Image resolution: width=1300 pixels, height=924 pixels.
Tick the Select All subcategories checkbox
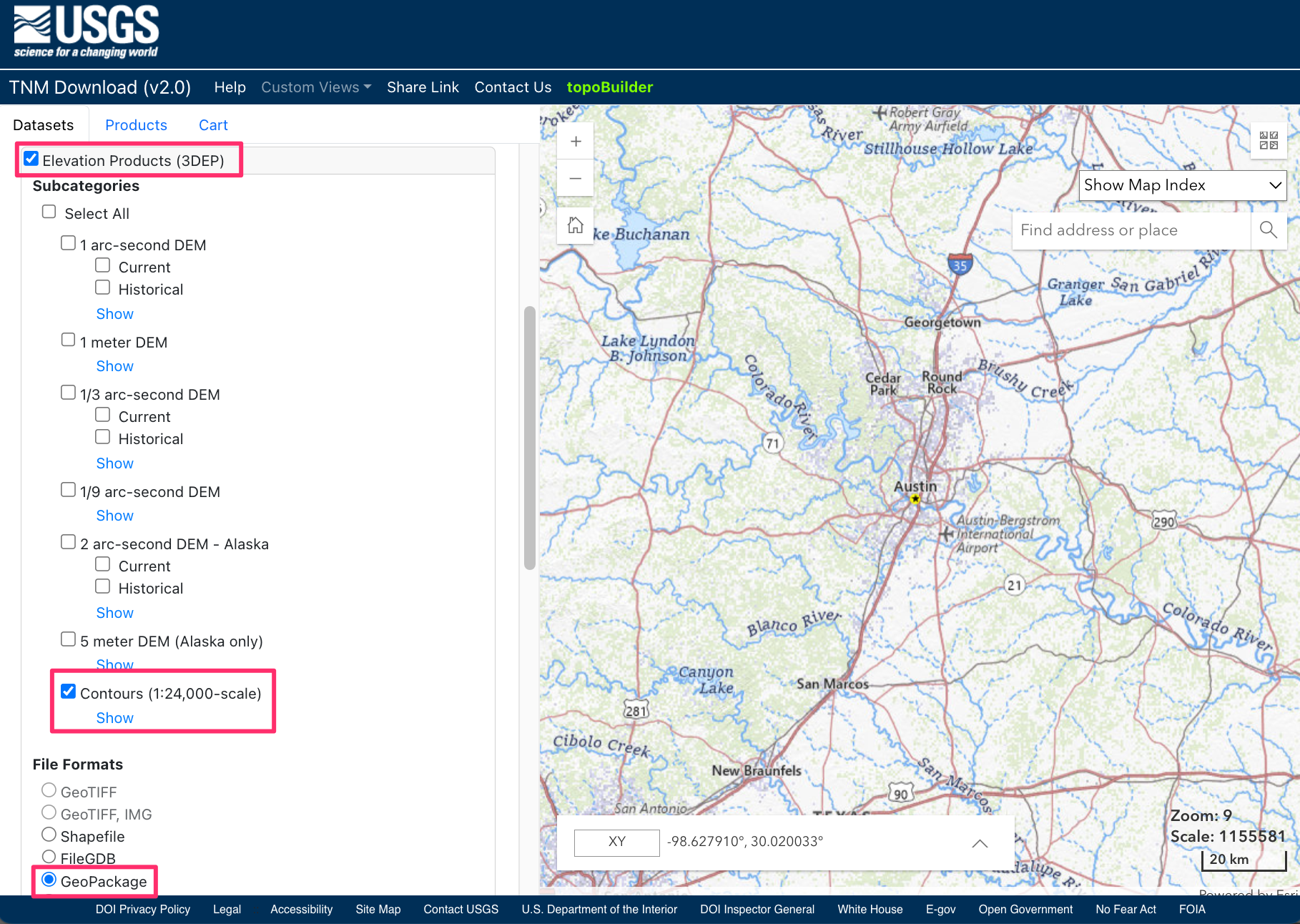(49, 212)
